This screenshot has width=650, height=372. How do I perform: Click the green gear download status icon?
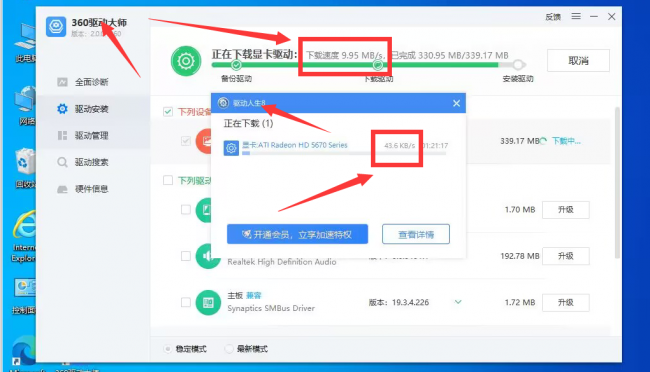tap(186, 61)
